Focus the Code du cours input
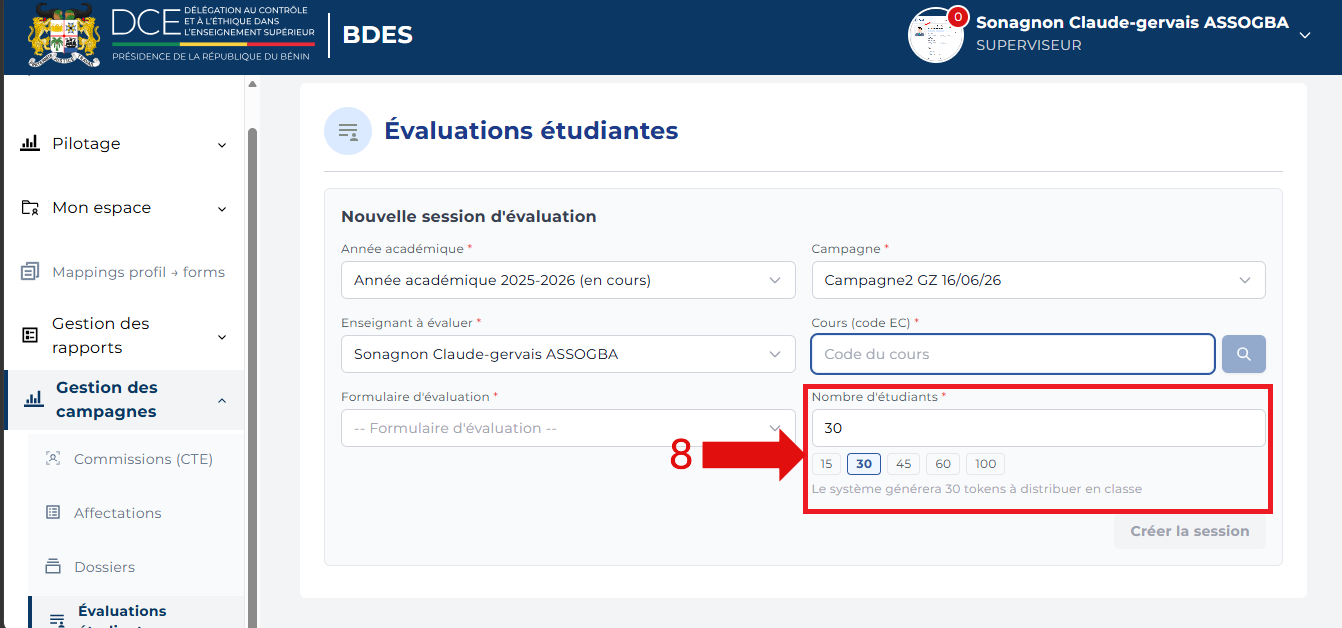Screen dimensions: 1342x628 point(1013,354)
